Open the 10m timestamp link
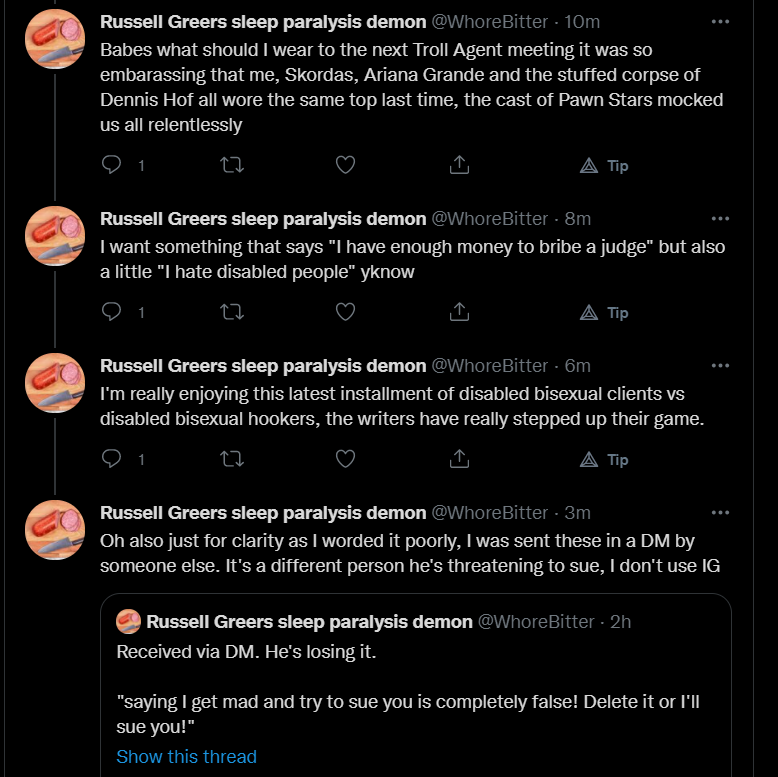This screenshot has height=777, width=778. tap(582, 22)
